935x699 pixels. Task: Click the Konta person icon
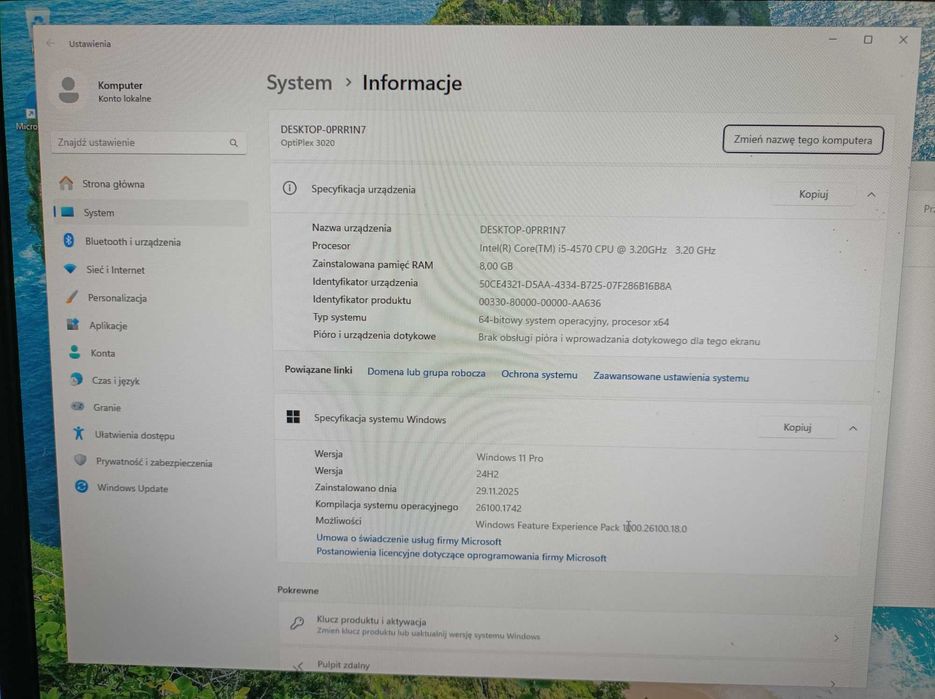[x=75, y=352]
